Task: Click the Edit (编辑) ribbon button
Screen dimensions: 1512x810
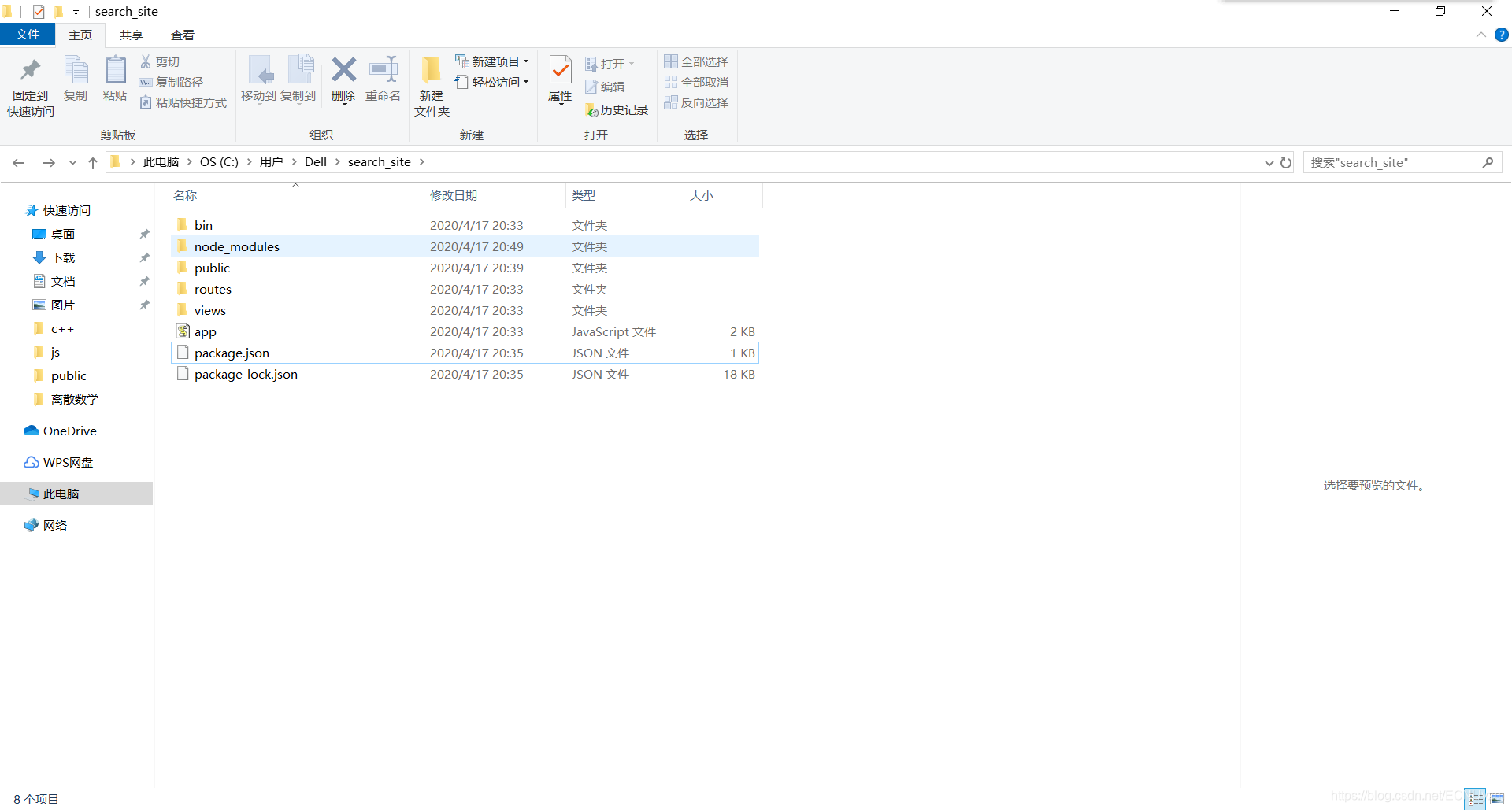Action: coord(605,87)
